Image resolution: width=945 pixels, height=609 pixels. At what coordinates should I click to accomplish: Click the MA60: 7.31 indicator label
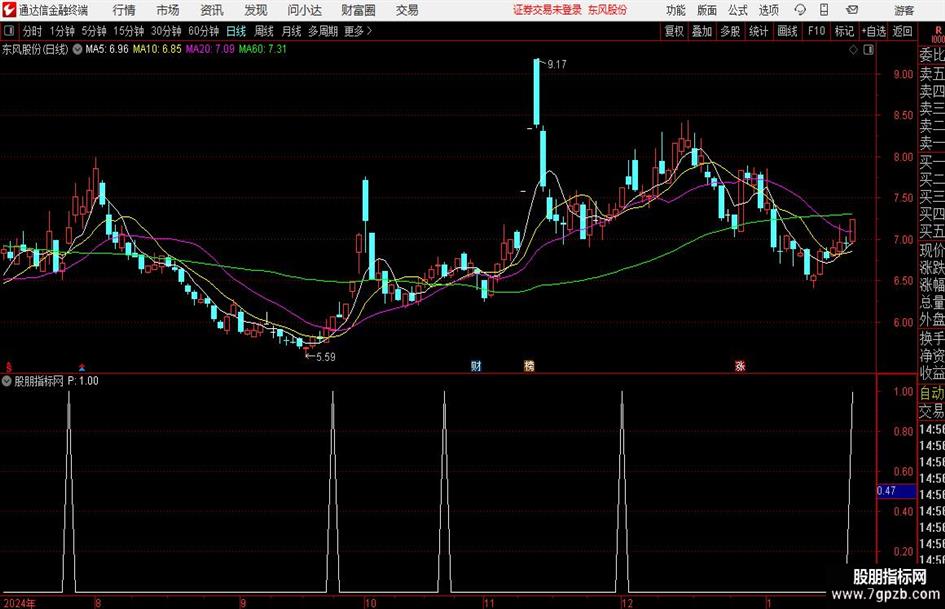(x=263, y=49)
